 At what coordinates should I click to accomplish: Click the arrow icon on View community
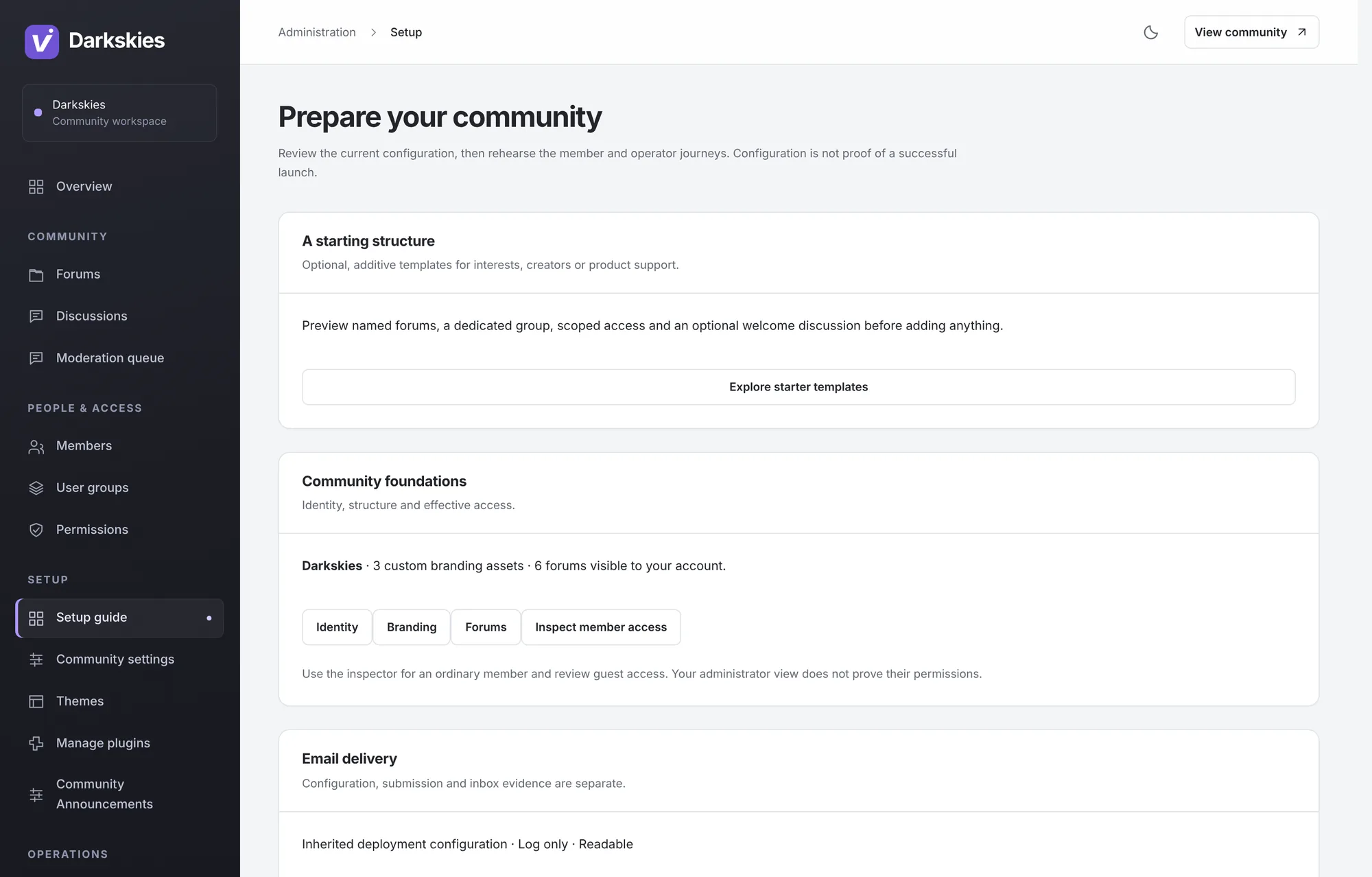tap(1301, 32)
